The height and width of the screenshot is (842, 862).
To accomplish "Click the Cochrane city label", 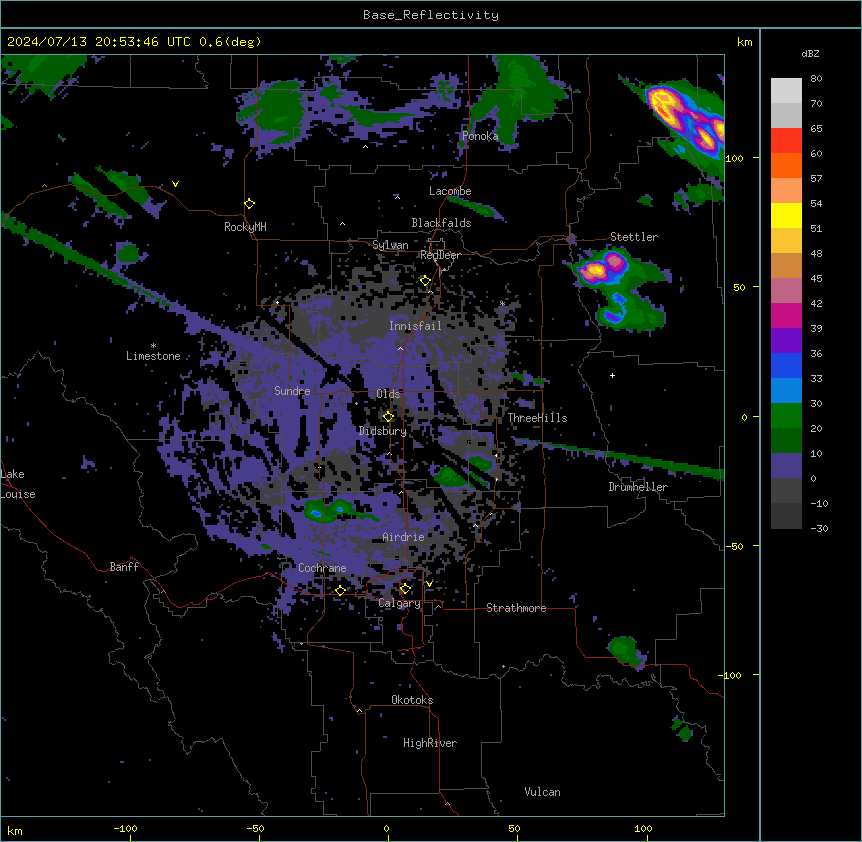I will point(322,568).
